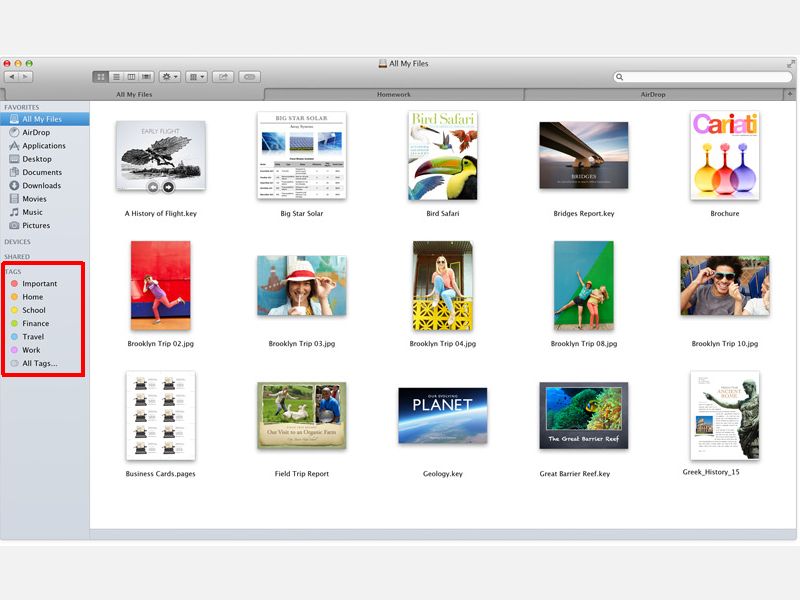This screenshot has width=800, height=600.
Task: Select the Brooklyn Trip 03.jpg photo
Action: click(302, 286)
